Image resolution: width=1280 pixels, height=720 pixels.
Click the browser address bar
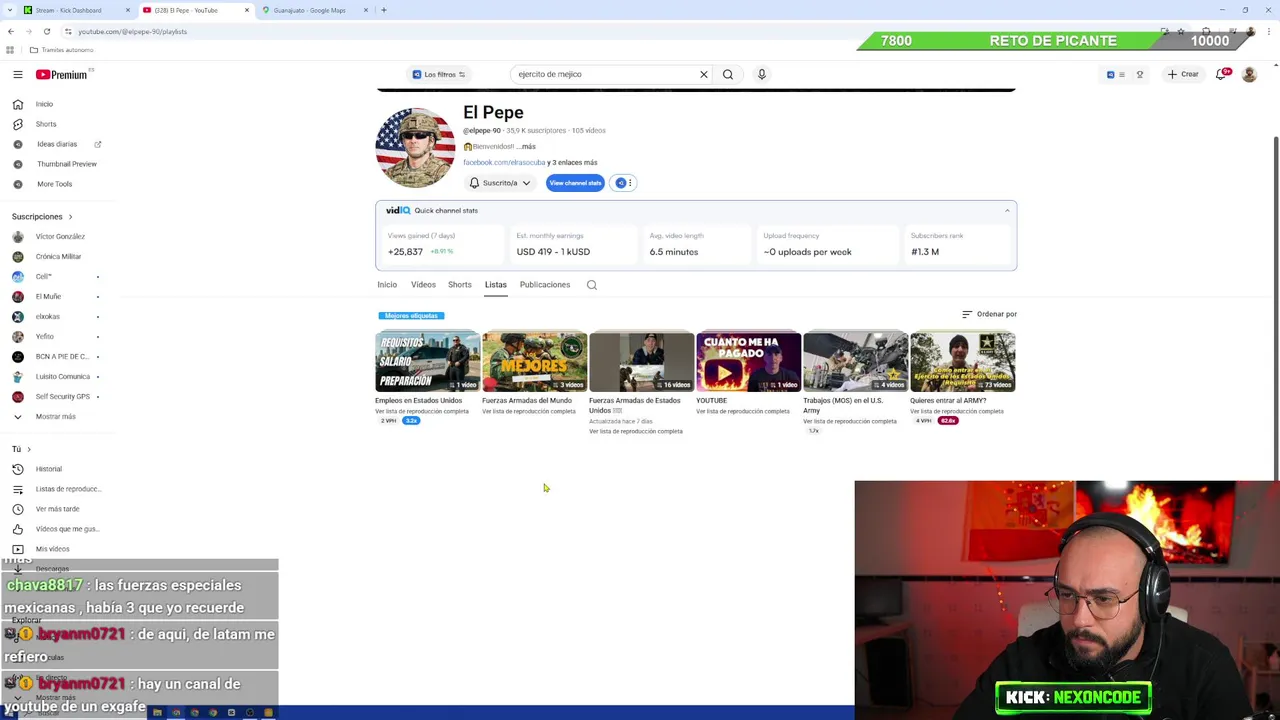click(600, 31)
